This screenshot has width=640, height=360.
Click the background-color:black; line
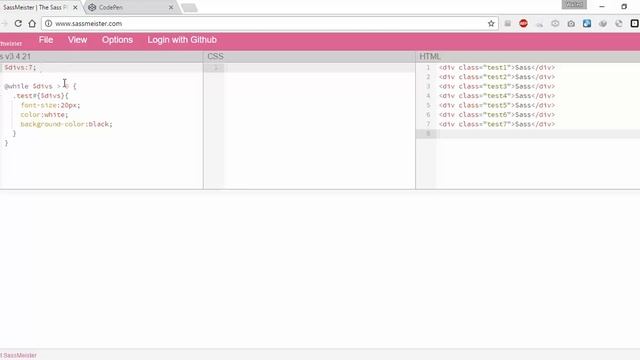(66, 124)
